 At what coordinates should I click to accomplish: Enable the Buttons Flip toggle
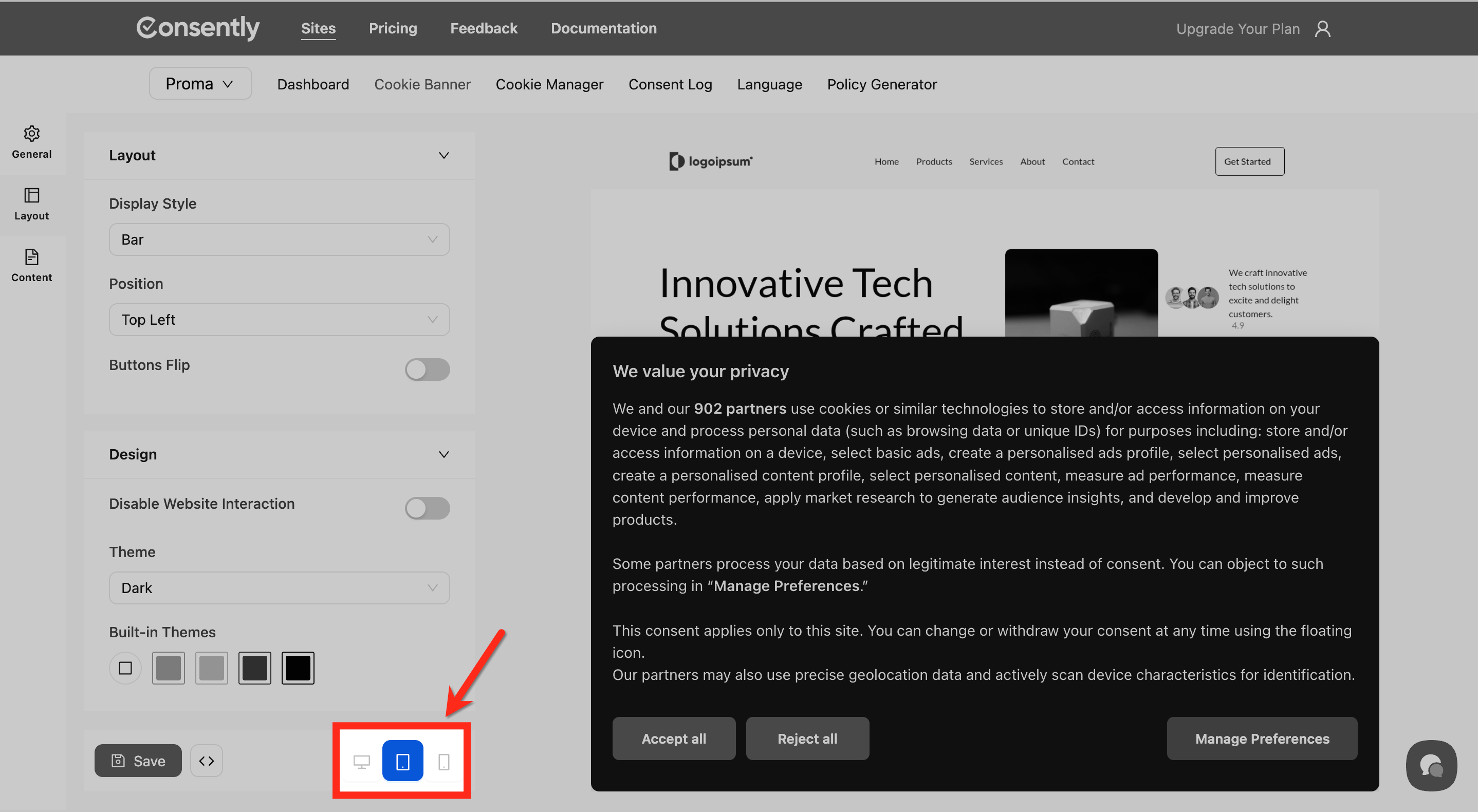click(x=427, y=369)
